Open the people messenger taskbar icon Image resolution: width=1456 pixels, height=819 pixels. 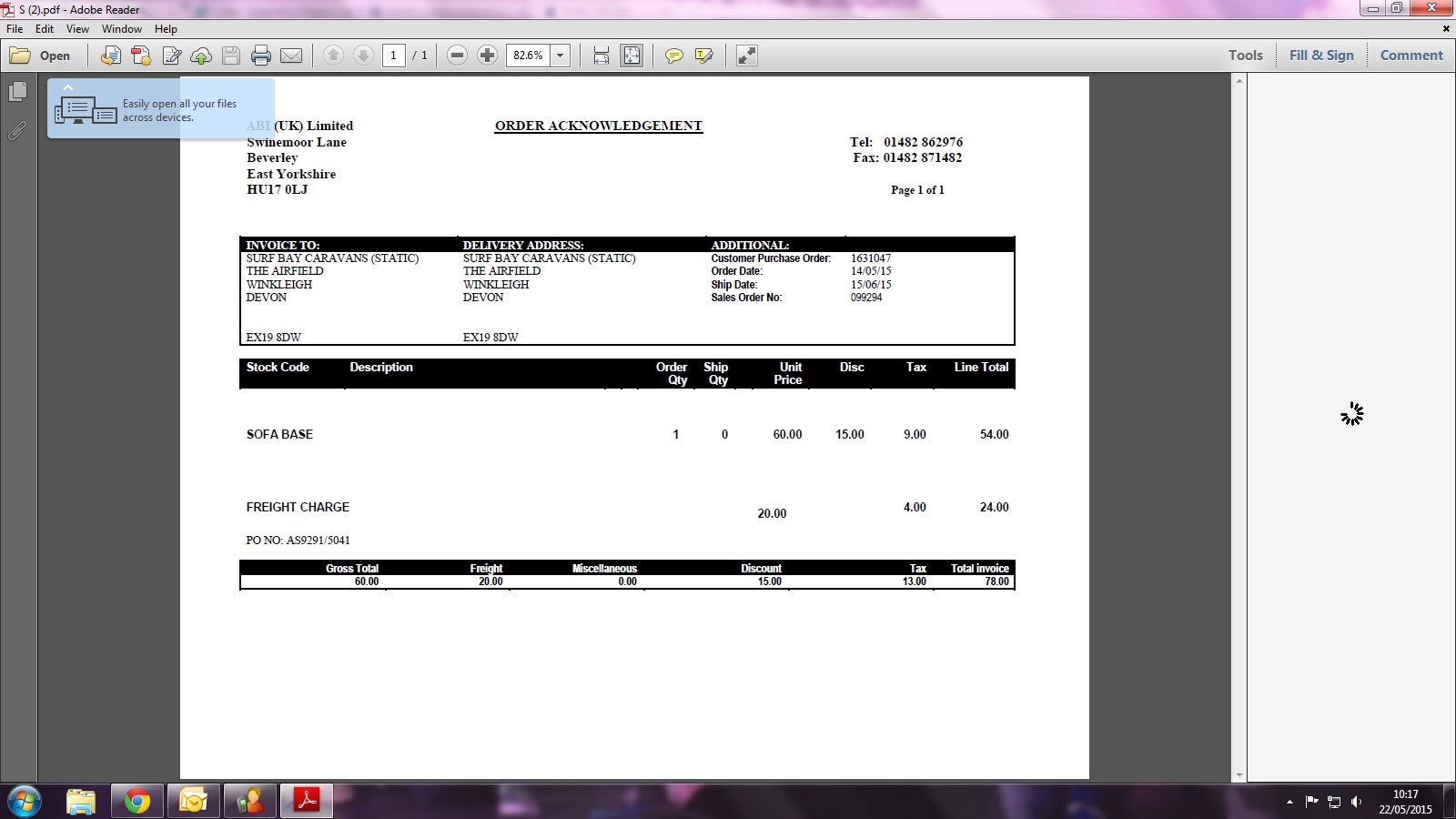click(250, 801)
